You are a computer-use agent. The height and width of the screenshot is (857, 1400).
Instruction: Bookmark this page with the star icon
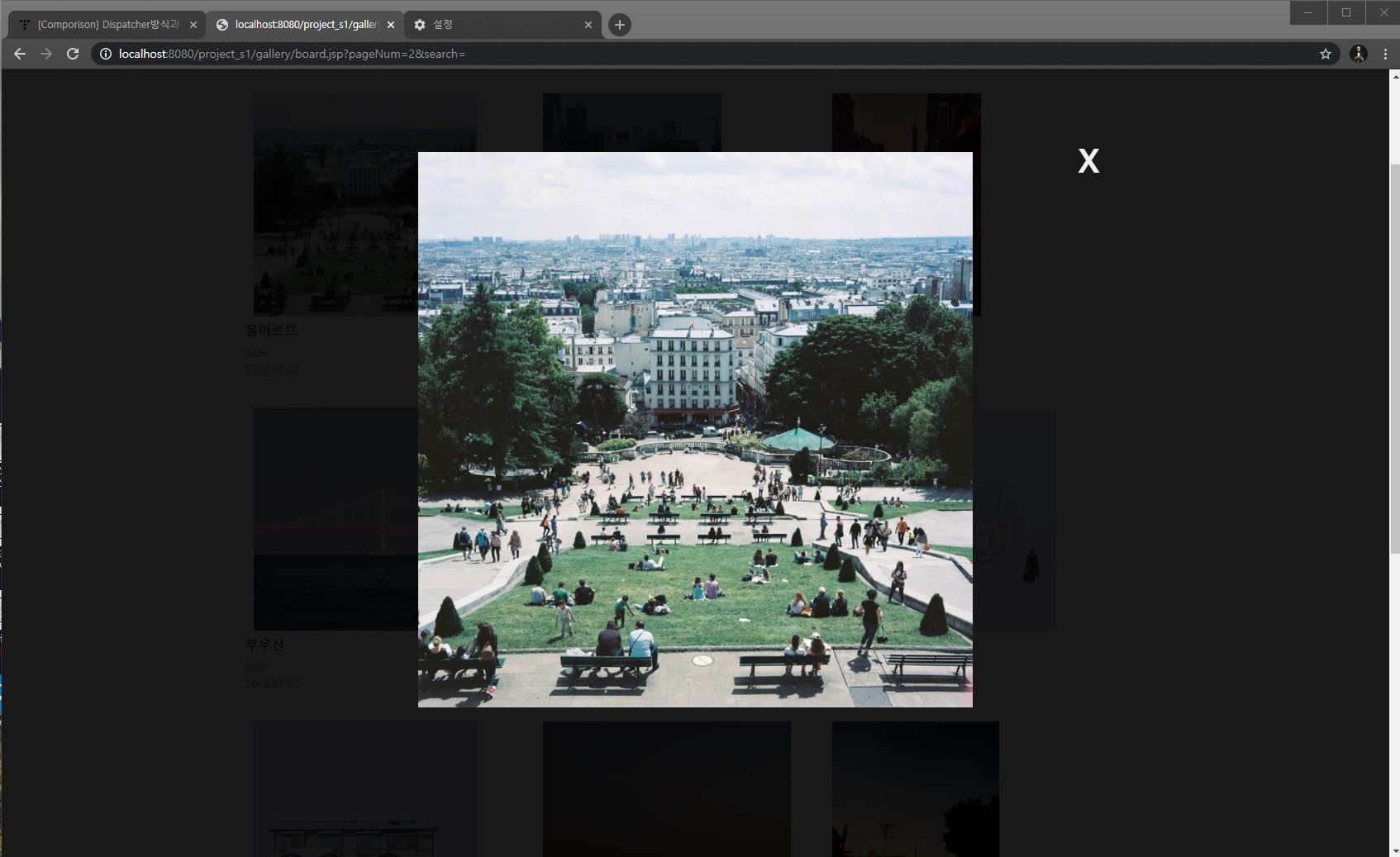click(1326, 54)
